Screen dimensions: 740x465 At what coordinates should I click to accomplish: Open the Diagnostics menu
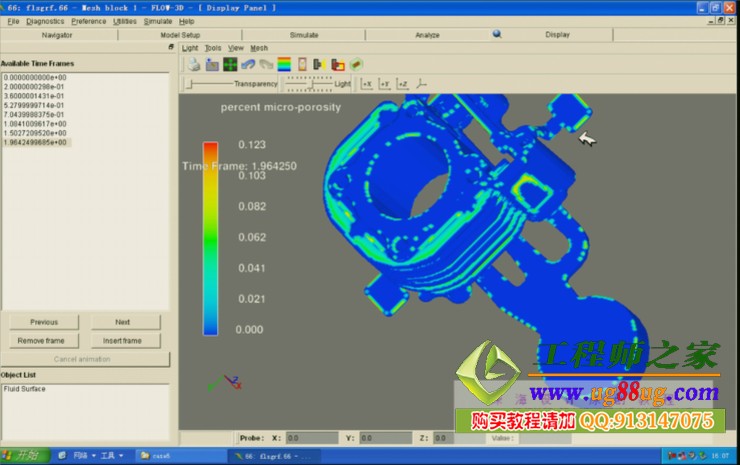tap(45, 21)
